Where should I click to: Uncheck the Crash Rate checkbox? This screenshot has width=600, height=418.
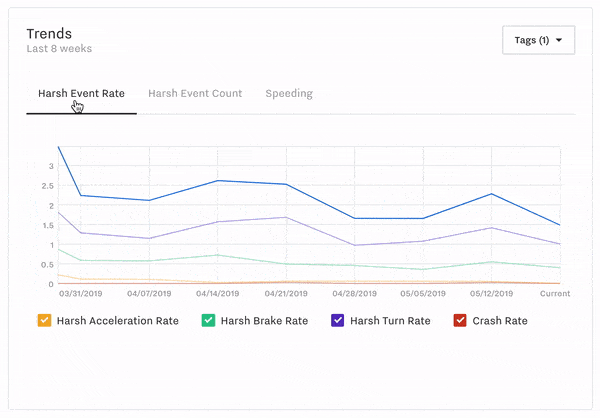click(460, 320)
